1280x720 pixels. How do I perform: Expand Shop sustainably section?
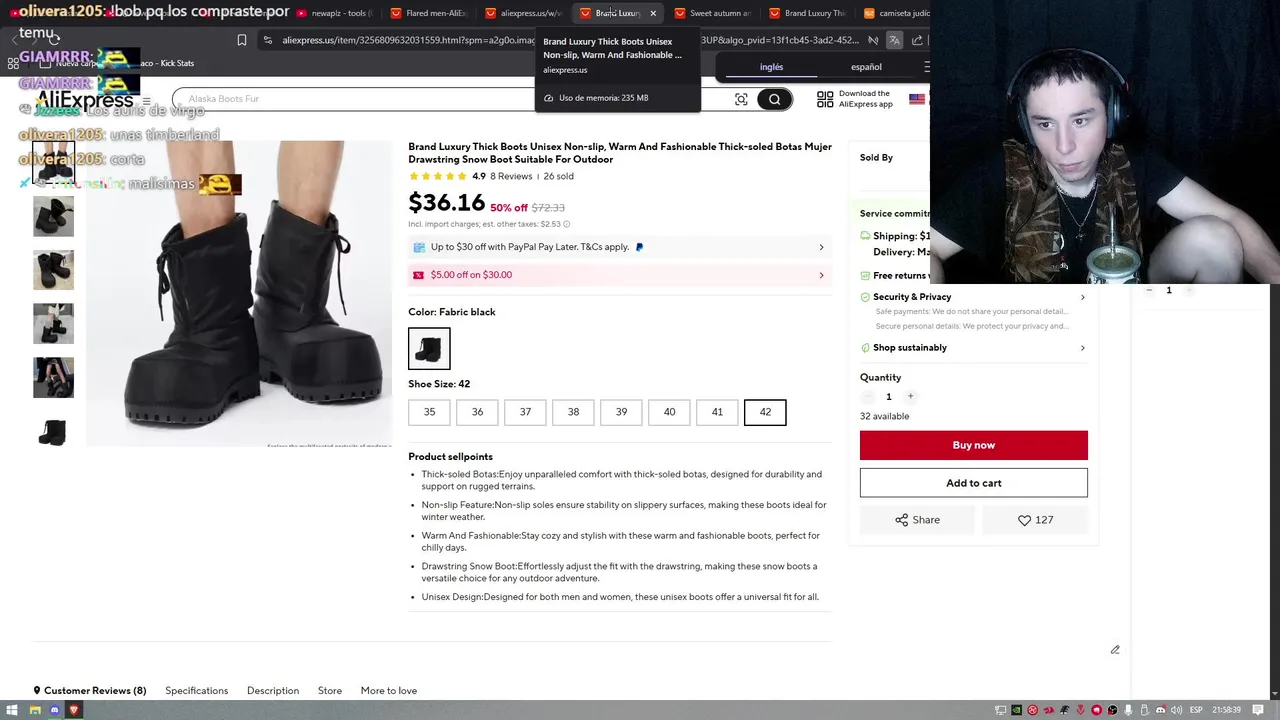tap(1082, 348)
